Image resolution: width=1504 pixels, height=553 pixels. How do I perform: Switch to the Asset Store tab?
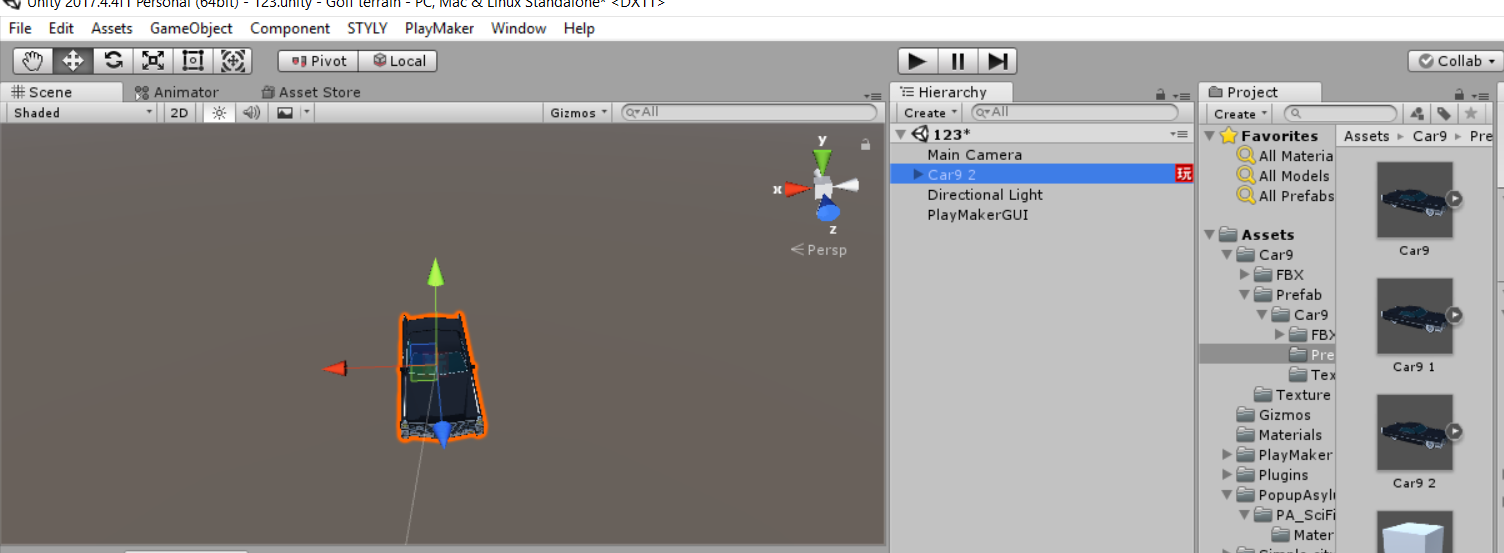[310, 92]
